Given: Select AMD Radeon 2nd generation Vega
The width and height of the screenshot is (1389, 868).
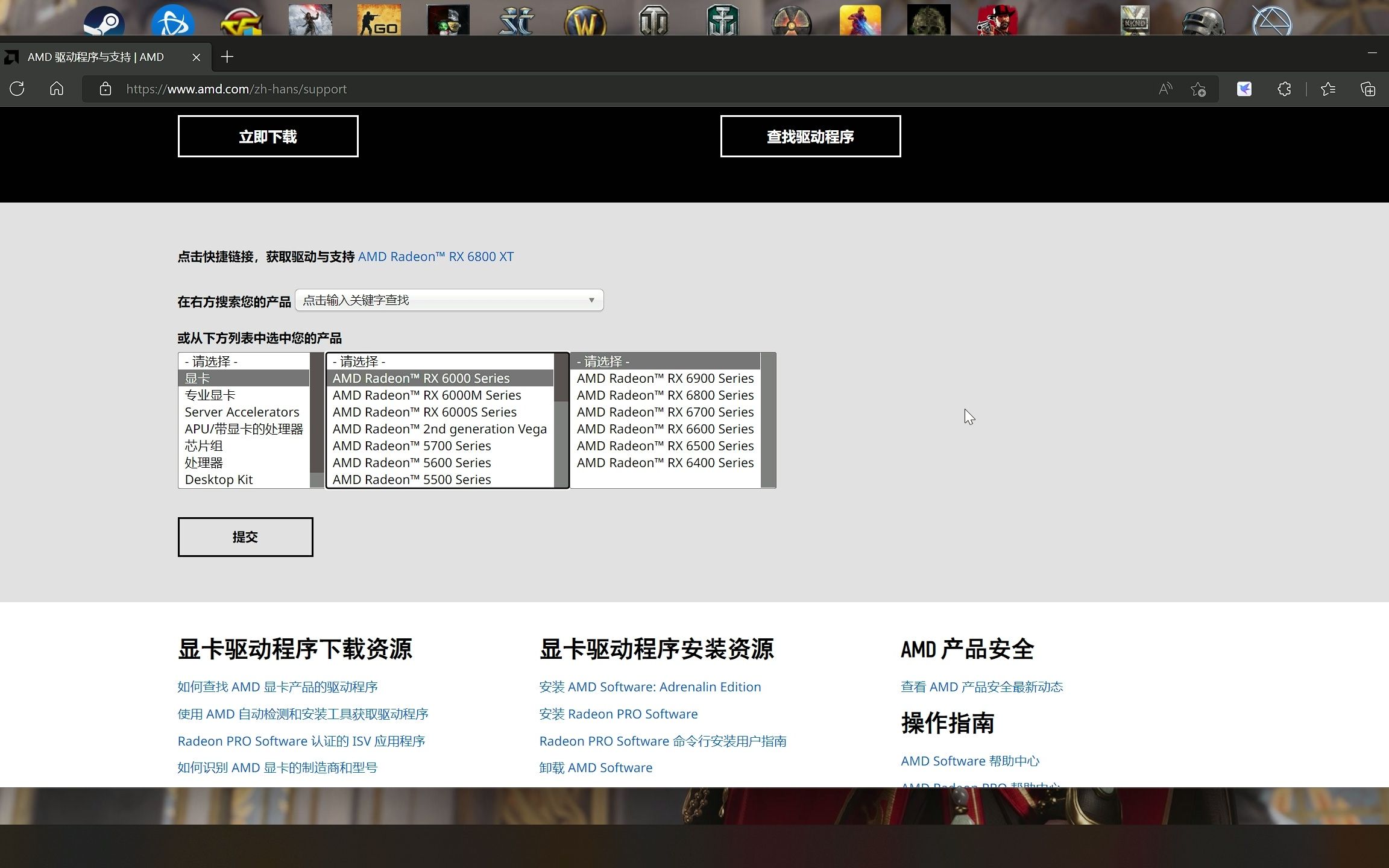Looking at the screenshot, I should (x=440, y=429).
